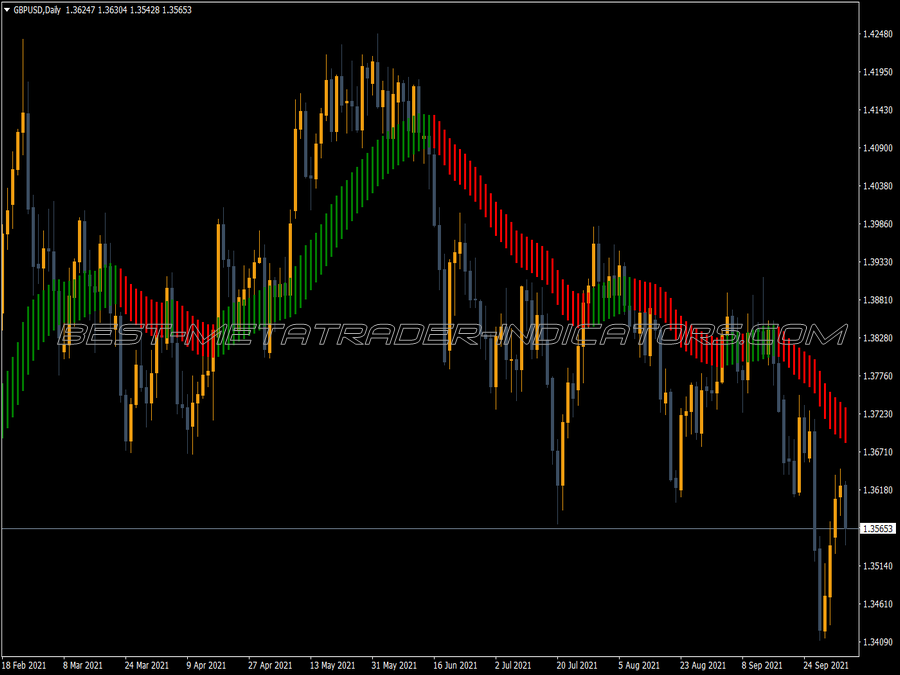Click date label 20 Jul 2021
900x675 pixels.
pos(577,665)
